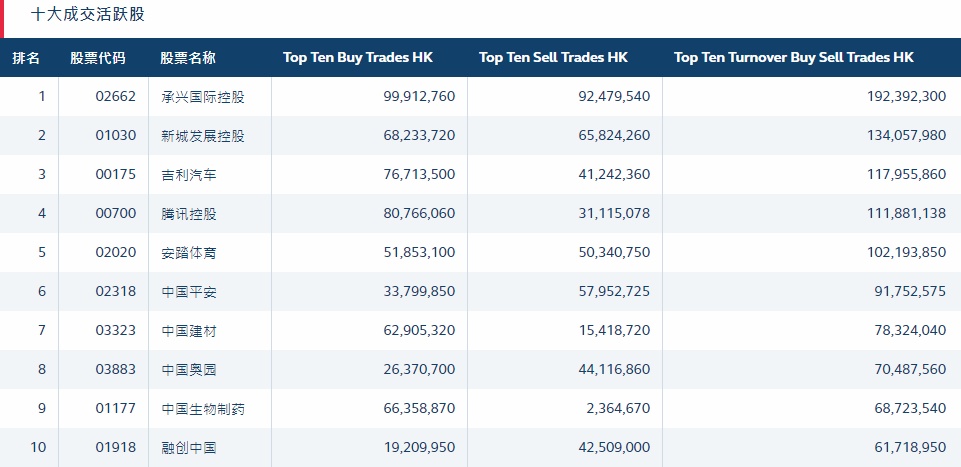Click the 股票名称 column header

[188, 58]
